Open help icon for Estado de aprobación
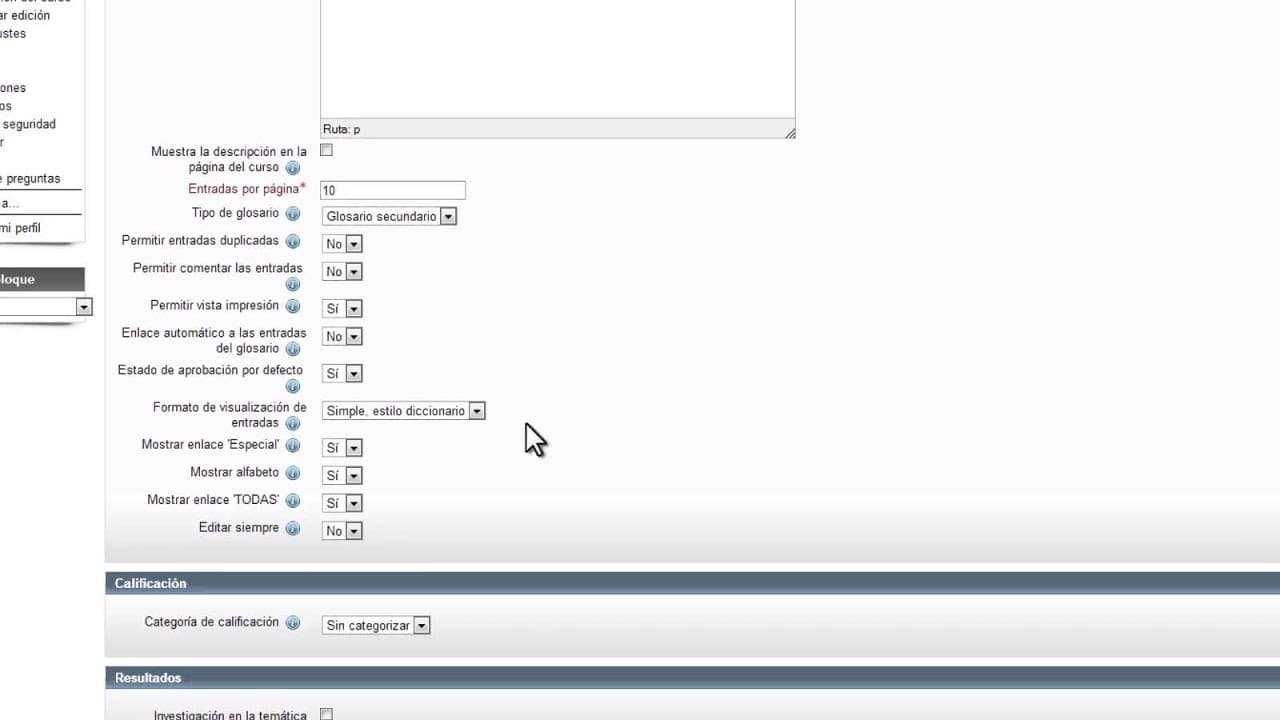The image size is (1280, 720). [x=293, y=386]
